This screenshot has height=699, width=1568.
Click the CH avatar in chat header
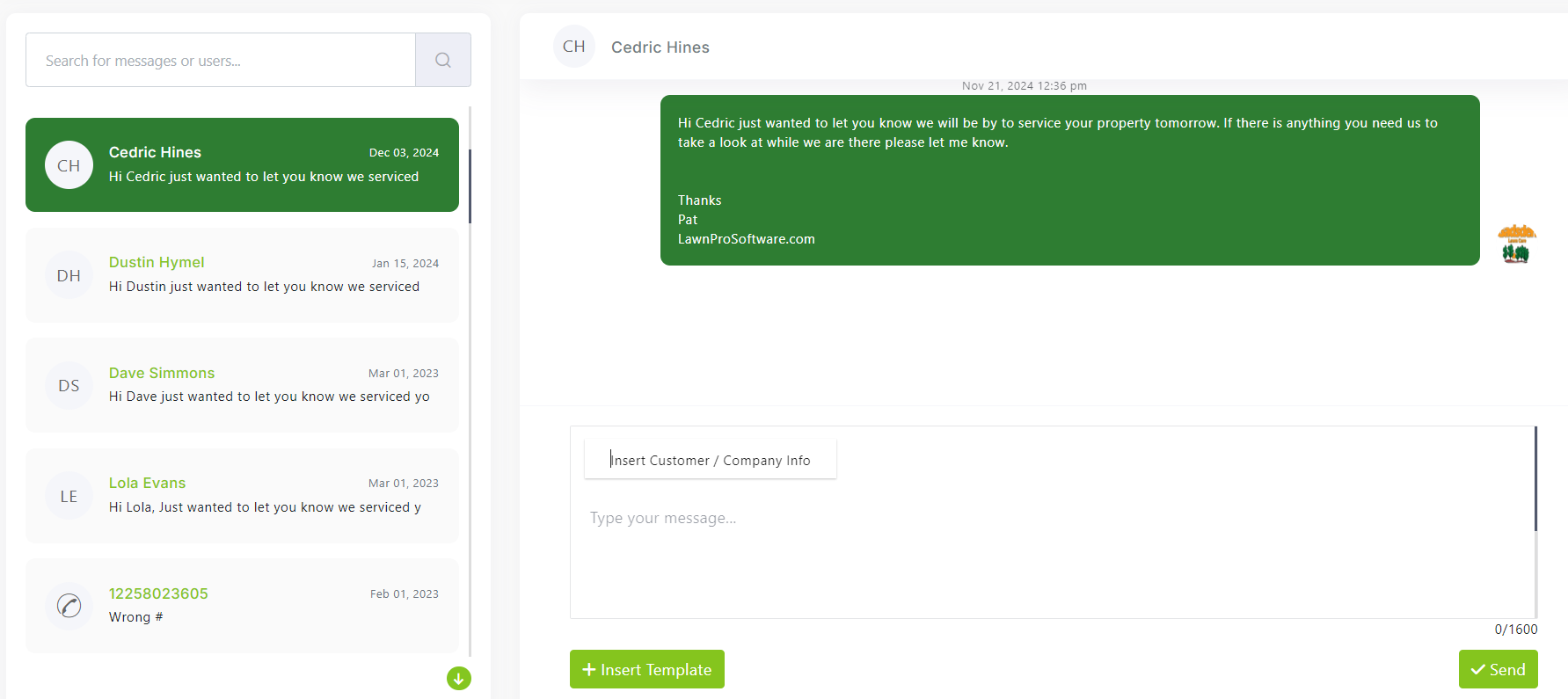[x=574, y=47]
